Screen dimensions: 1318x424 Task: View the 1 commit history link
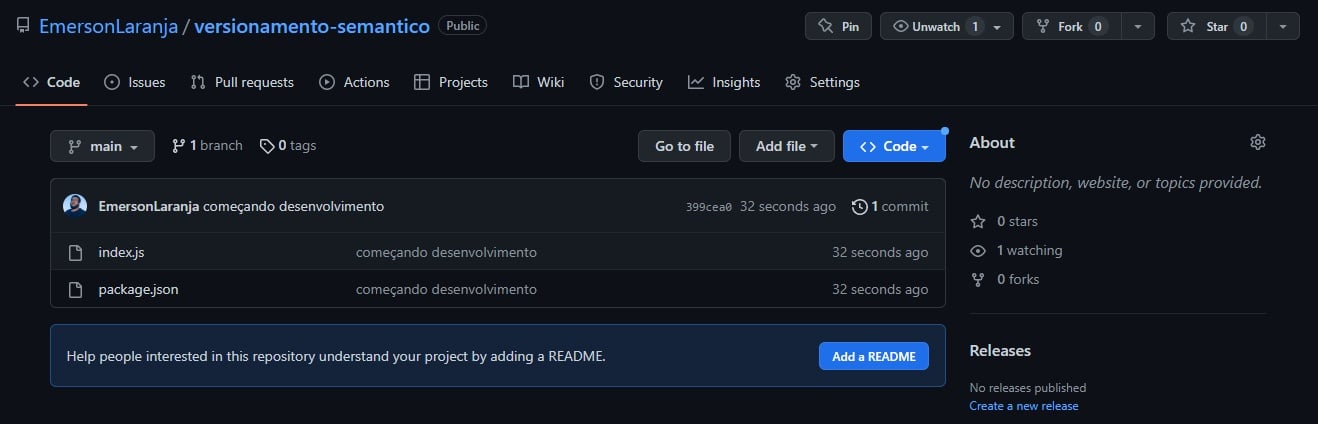[x=890, y=206]
